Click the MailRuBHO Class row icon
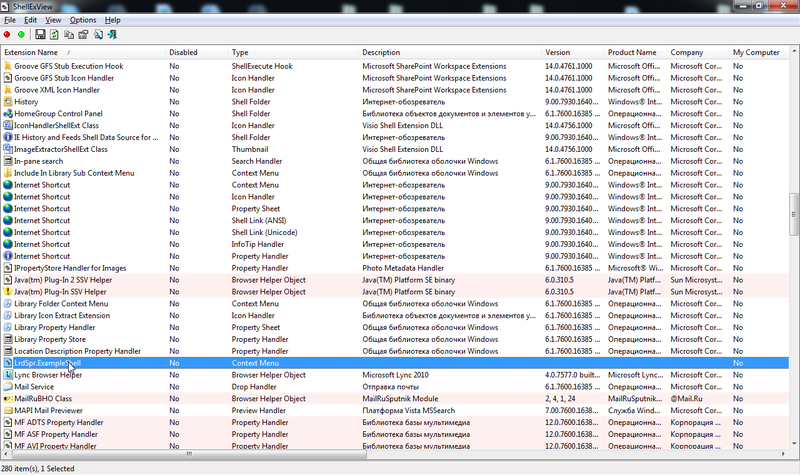 point(8,398)
